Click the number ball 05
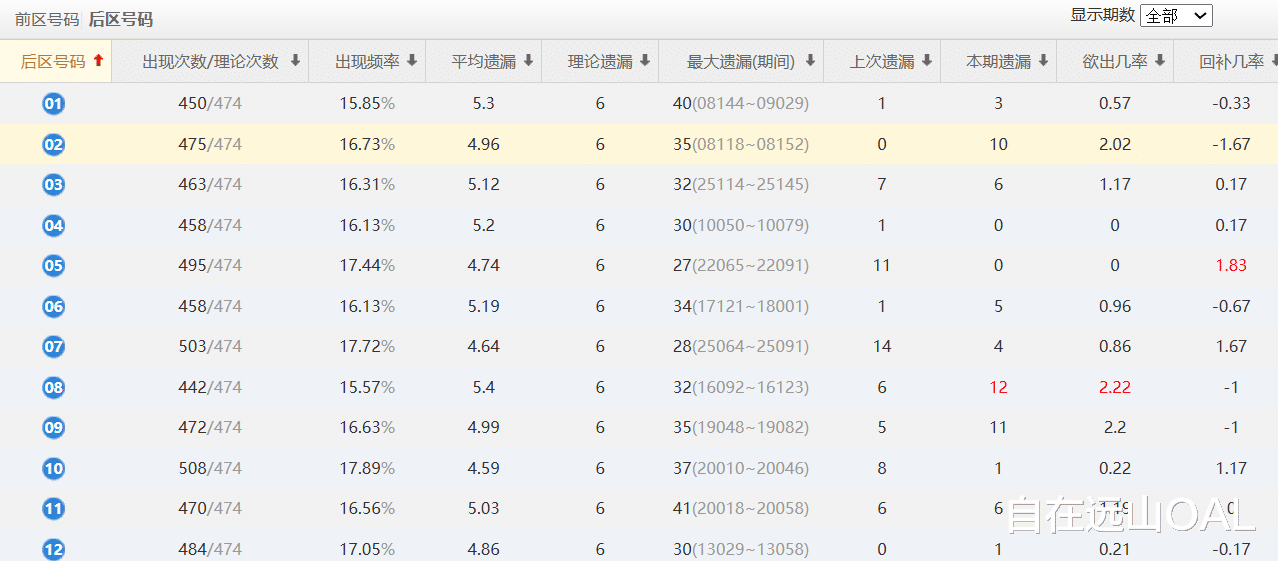The width and height of the screenshot is (1278, 561). 54,266
